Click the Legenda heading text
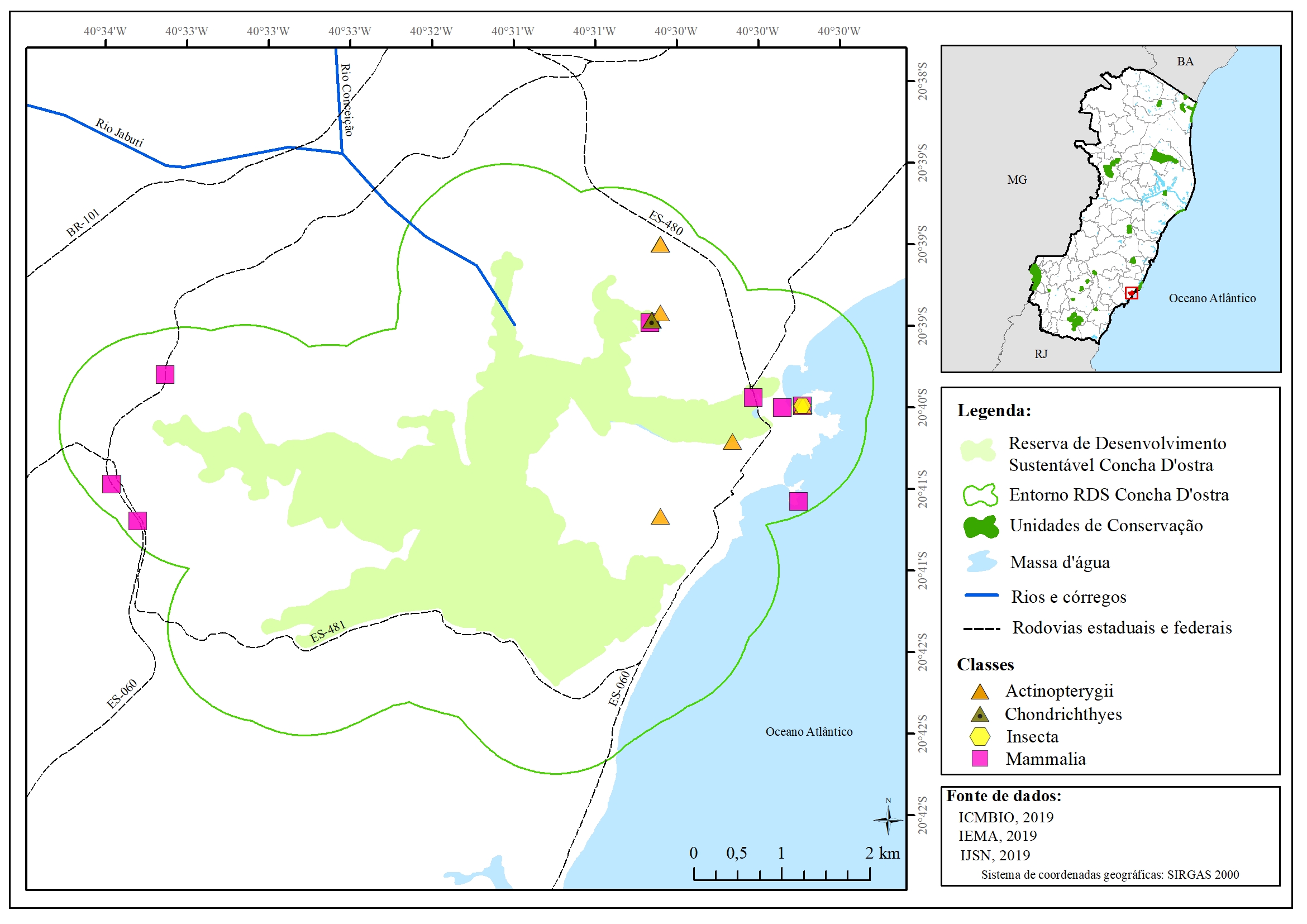The height and width of the screenshot is (924, 1307). click(x=994, y=411)
